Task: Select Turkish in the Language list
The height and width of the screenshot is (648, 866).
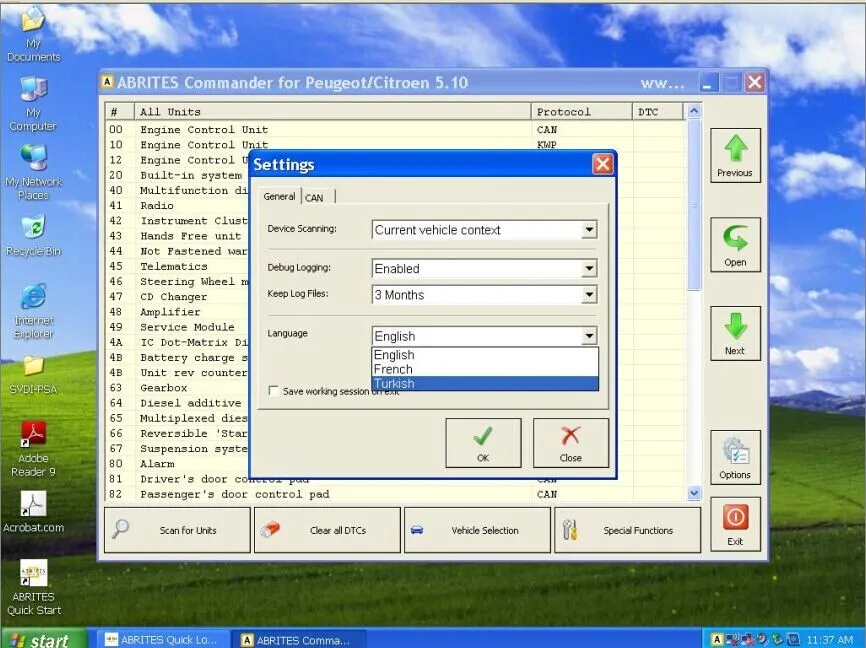Action: (x=394, y=383)
